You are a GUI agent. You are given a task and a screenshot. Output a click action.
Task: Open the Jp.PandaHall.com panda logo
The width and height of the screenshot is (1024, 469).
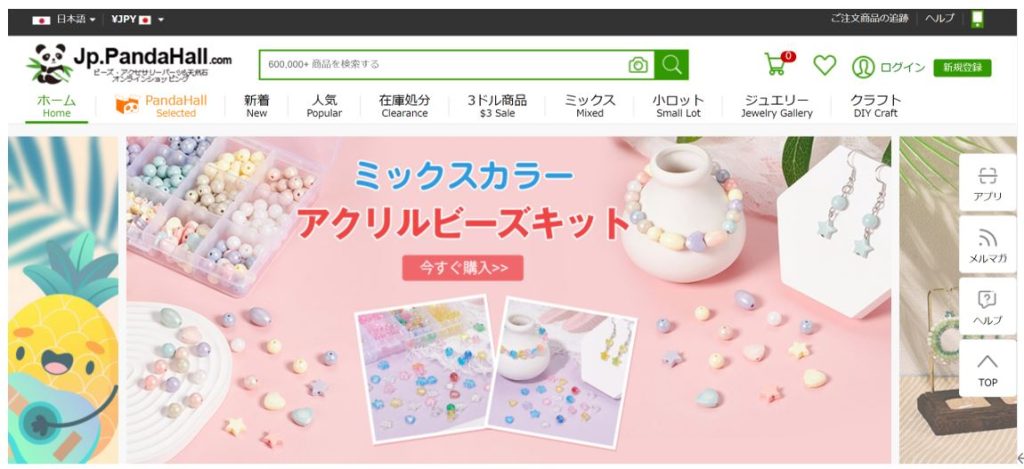[x=129, y=63]
